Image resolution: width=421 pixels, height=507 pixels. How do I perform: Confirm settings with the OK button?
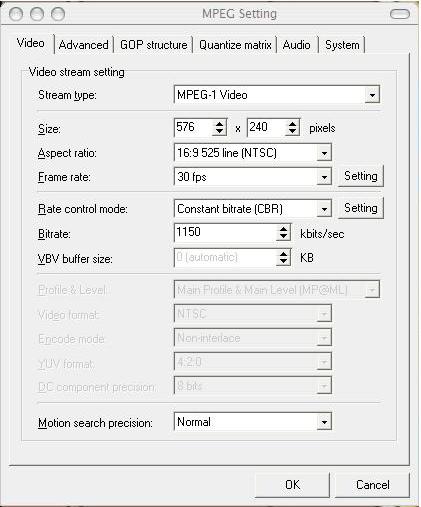(292, 485)
